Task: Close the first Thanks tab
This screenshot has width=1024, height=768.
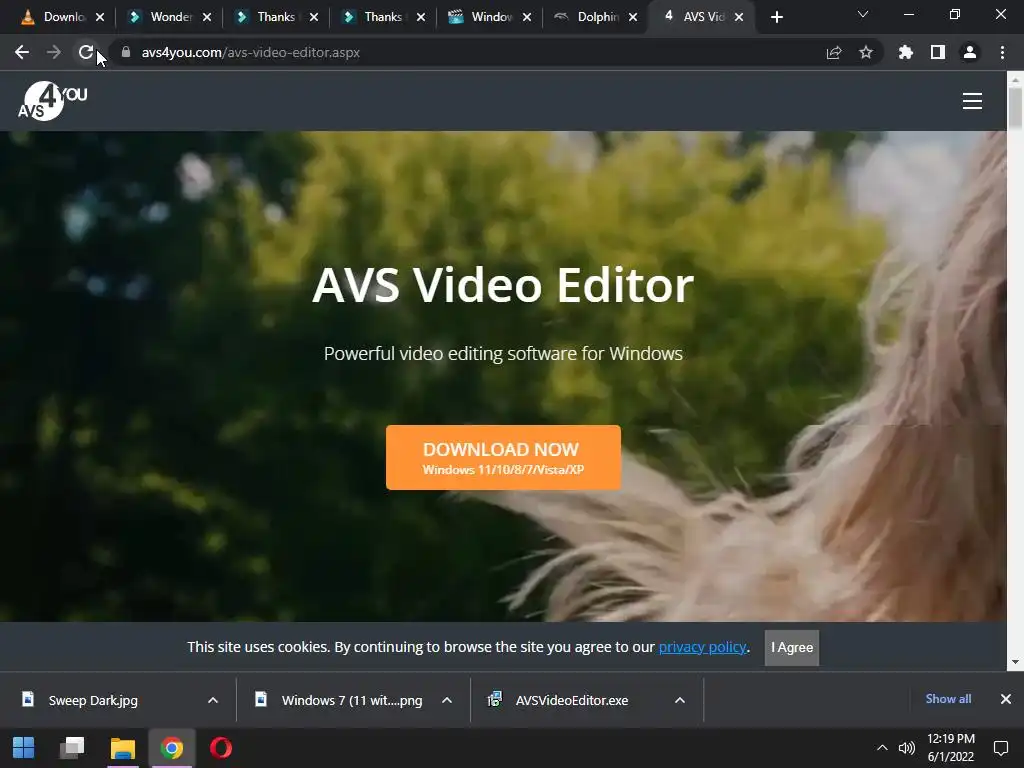Action: tap(314, 17)
